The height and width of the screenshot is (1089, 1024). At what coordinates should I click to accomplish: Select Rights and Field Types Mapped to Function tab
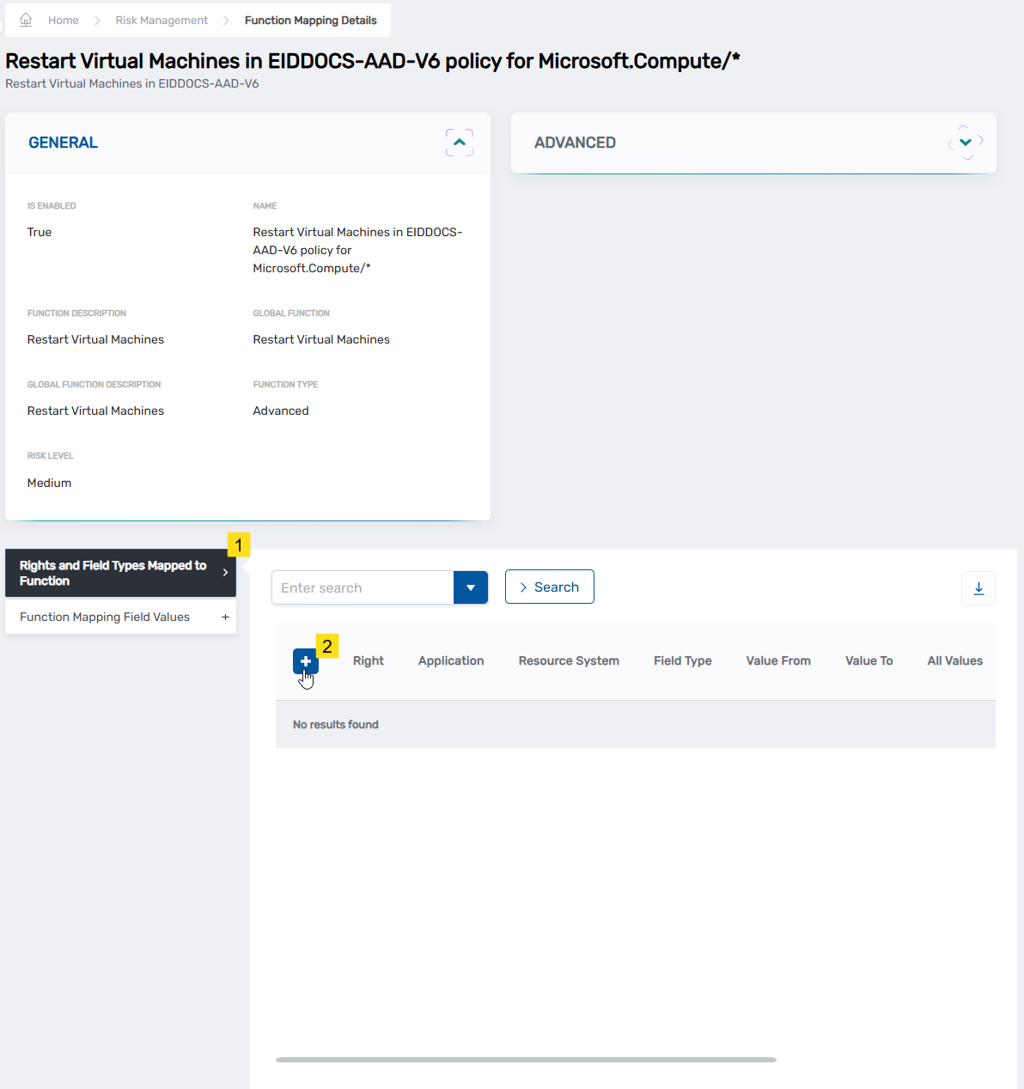[121, 573]
